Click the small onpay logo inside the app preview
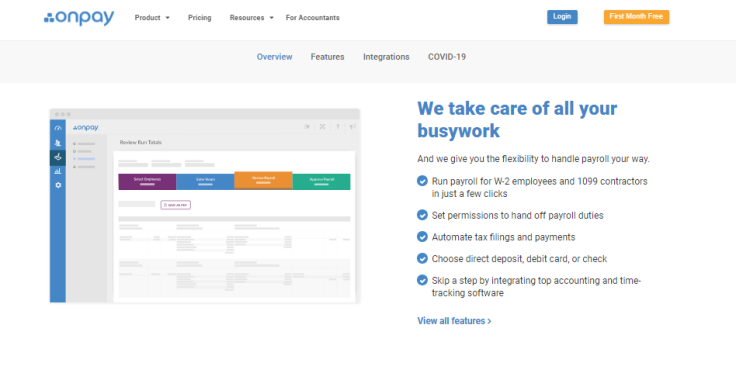This screenshot has height=380, width=736. click(85, 127)
